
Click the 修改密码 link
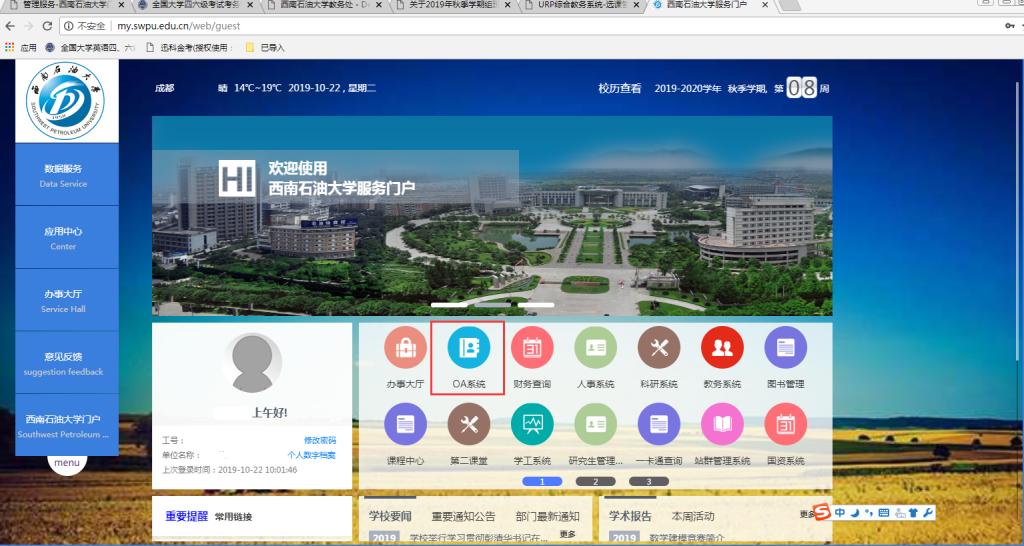[319, 440]
